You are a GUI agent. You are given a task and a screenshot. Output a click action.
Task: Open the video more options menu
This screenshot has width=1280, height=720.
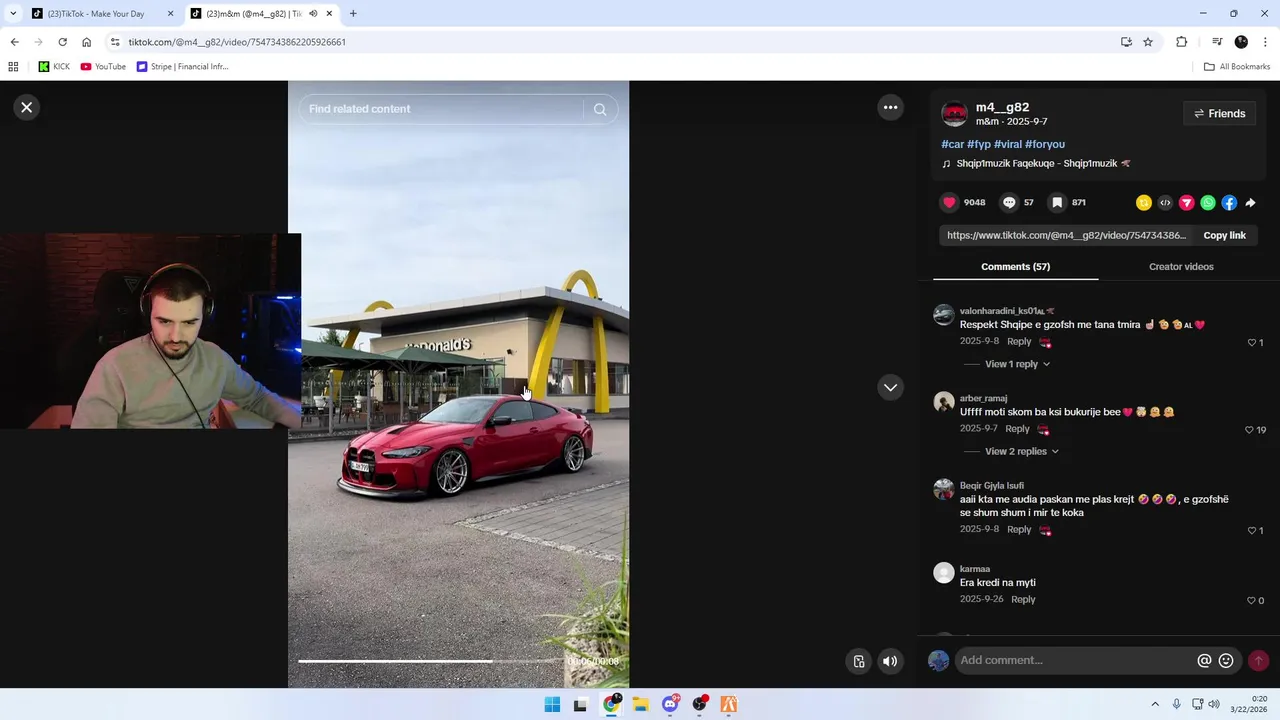click(890, 107)
